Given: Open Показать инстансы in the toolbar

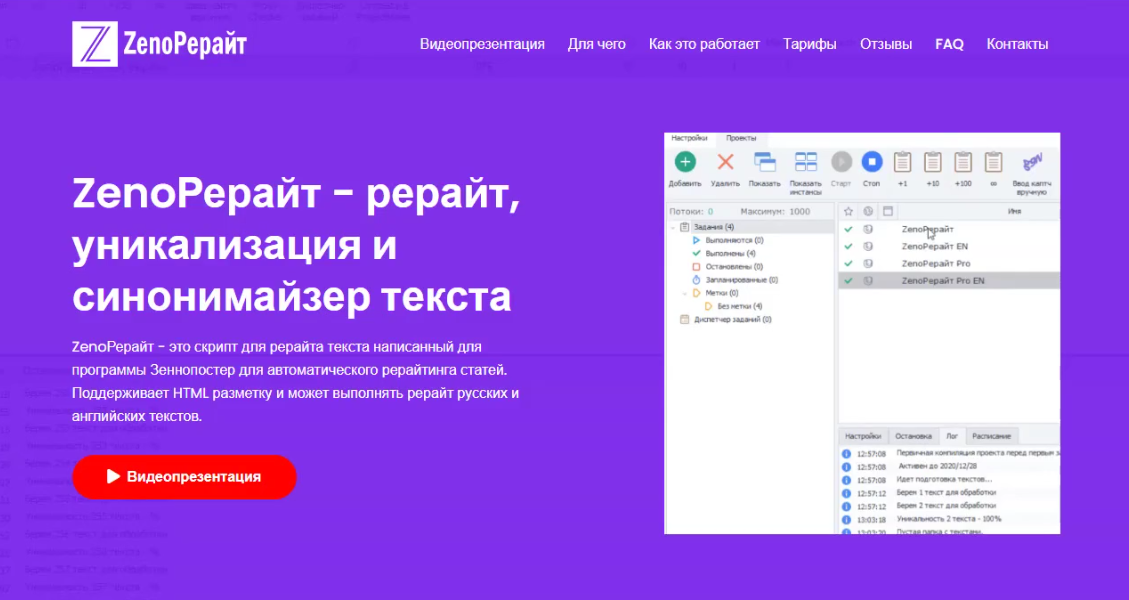Looking at the screenshot, I should [x=805, y=162].
